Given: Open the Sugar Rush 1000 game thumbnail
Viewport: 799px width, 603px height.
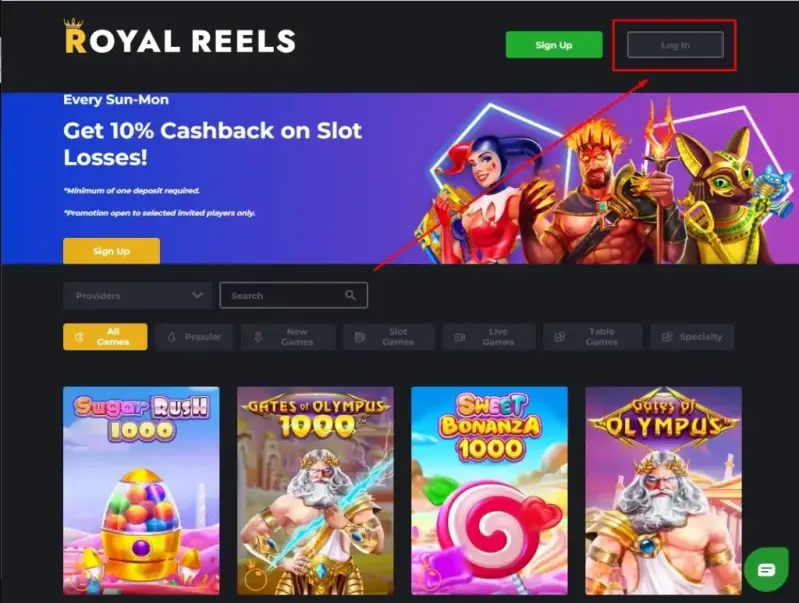Looking at the screenshot, I should [141, 491].
